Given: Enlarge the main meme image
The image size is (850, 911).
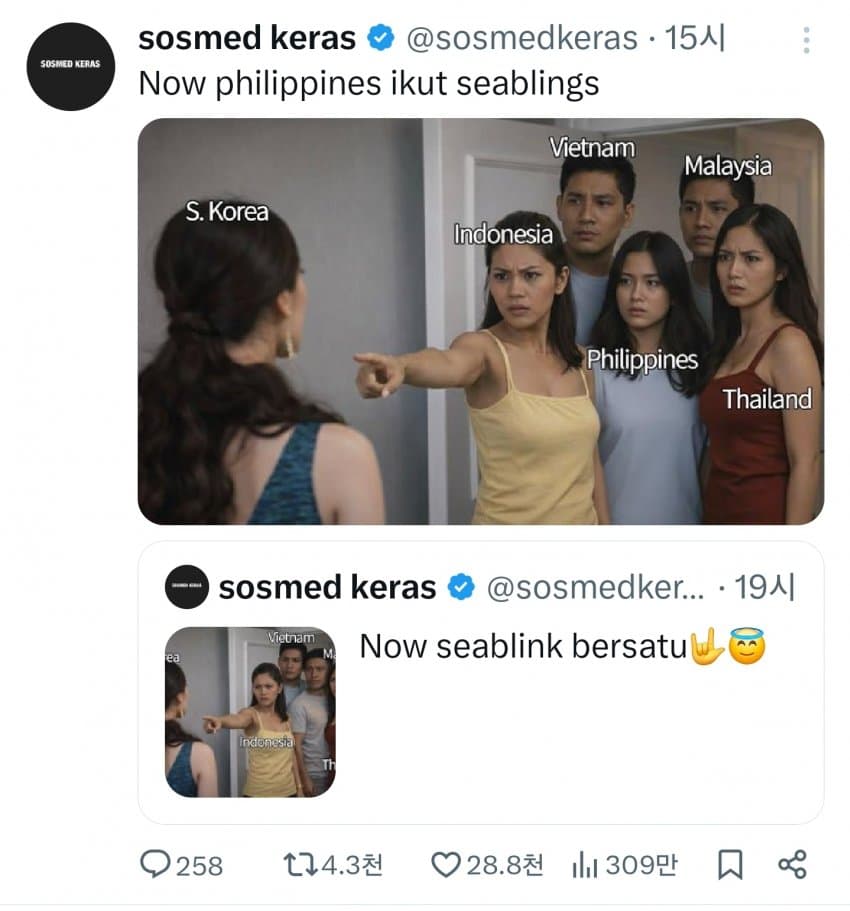Looking at the screenshot, I should pos(480,321).
